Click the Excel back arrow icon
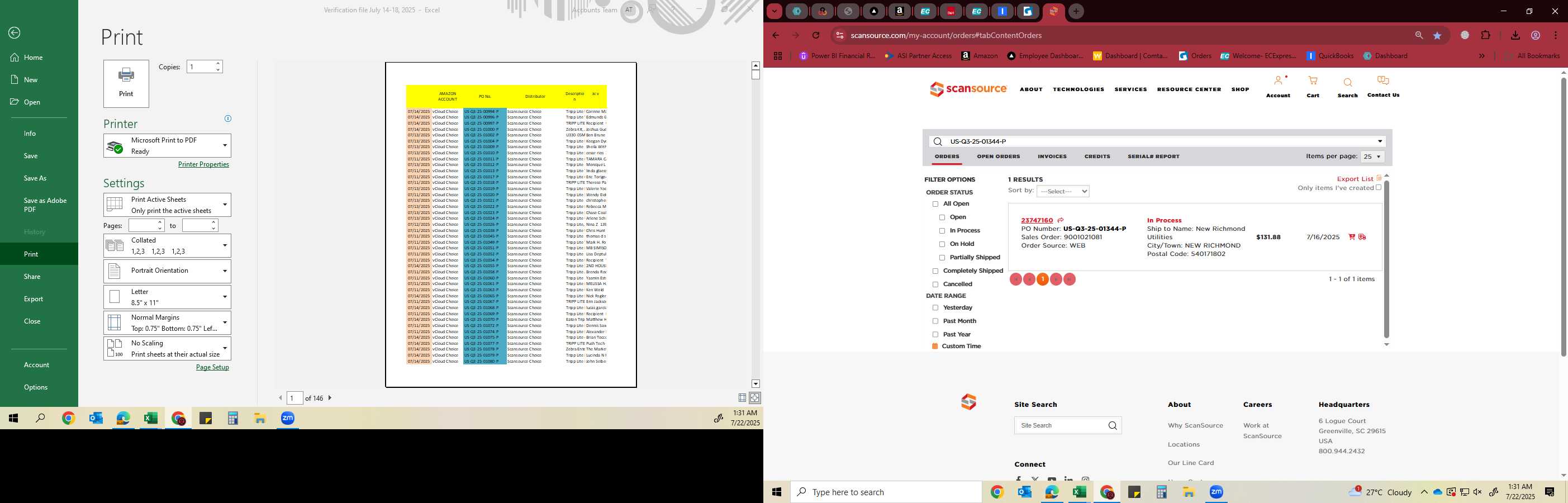The image size is (1568, 503). [15, 33]
